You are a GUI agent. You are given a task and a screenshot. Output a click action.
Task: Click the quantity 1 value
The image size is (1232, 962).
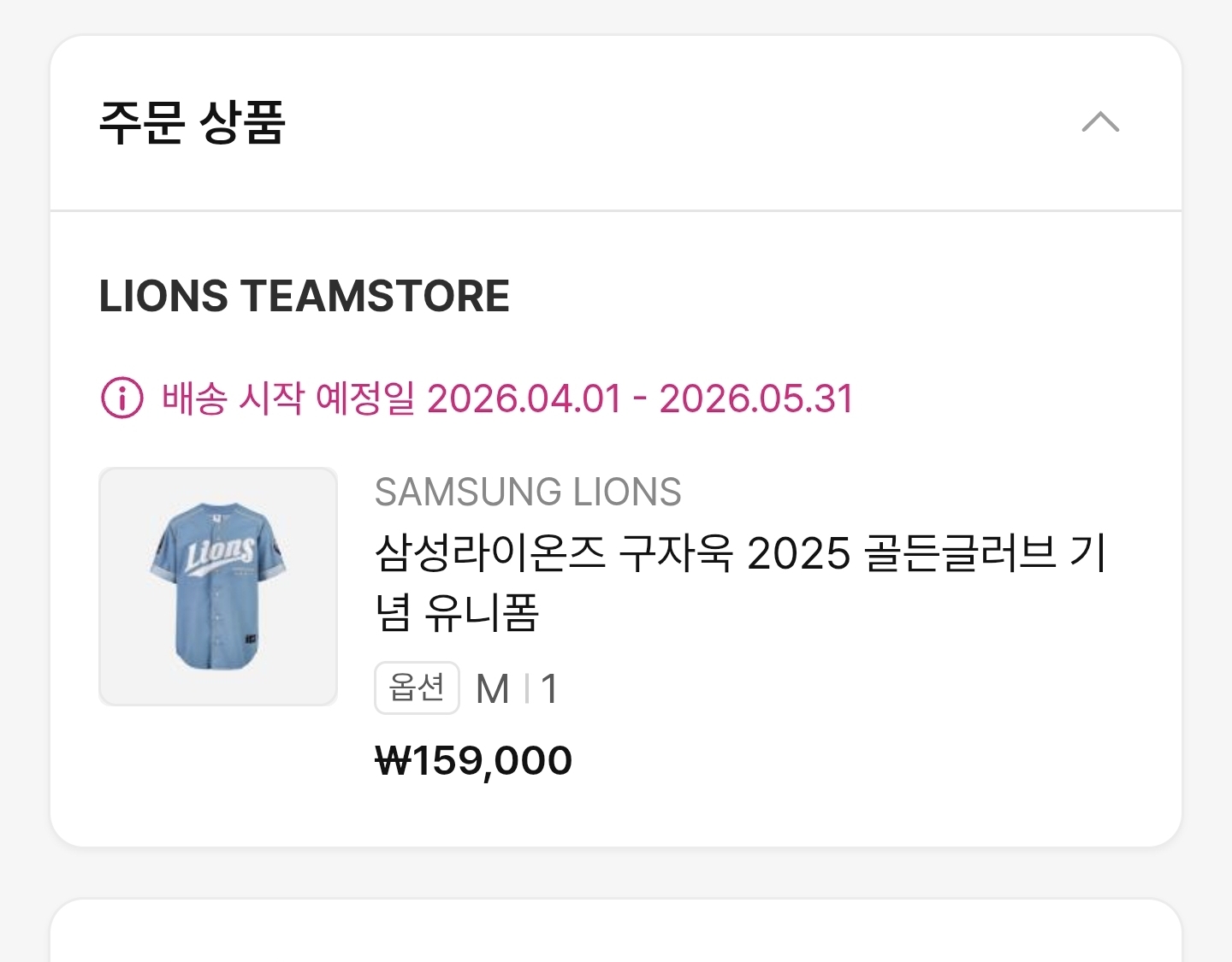click(549, 689)
